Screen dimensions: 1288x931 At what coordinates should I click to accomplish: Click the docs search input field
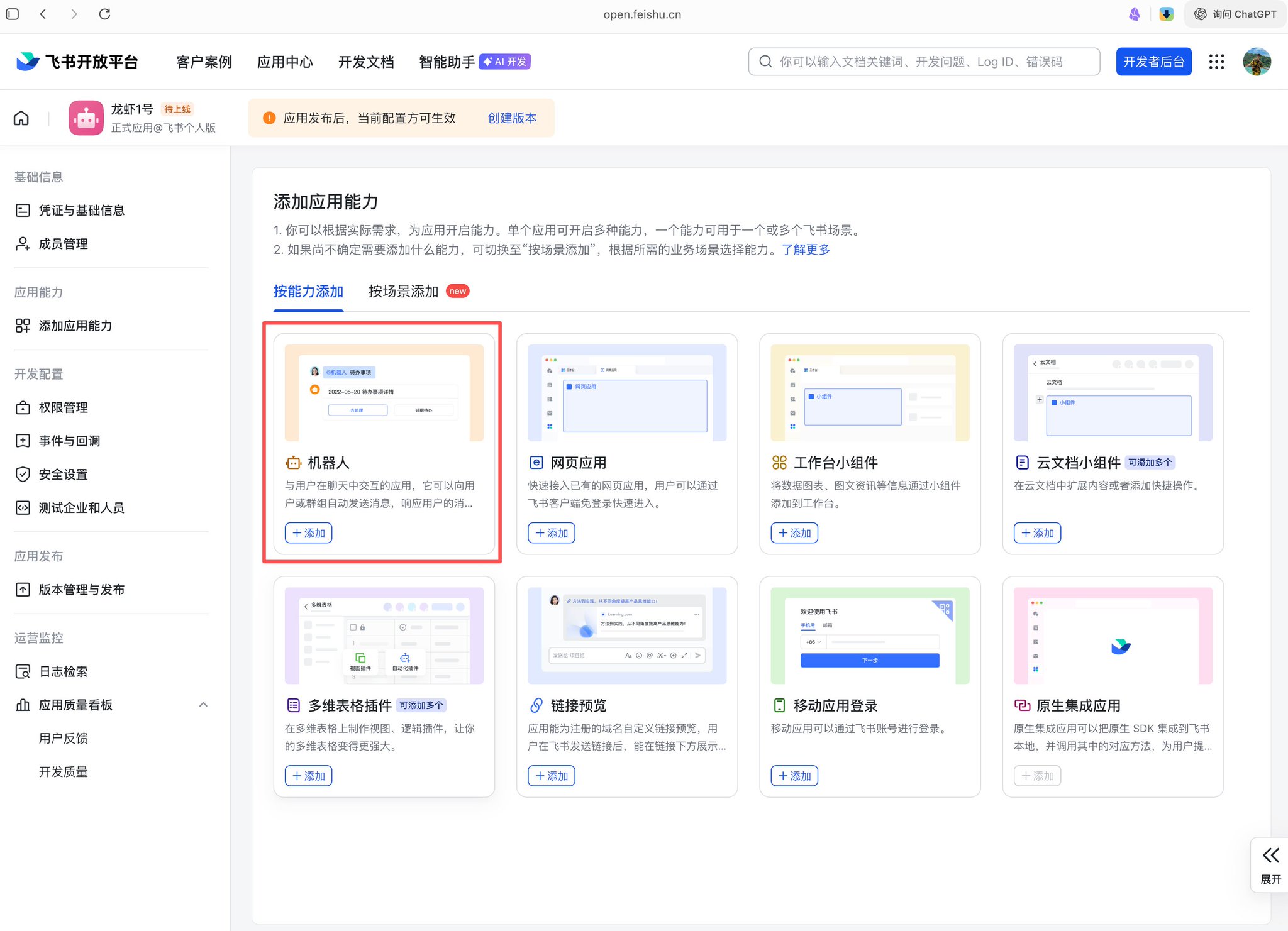click(924, 62)
